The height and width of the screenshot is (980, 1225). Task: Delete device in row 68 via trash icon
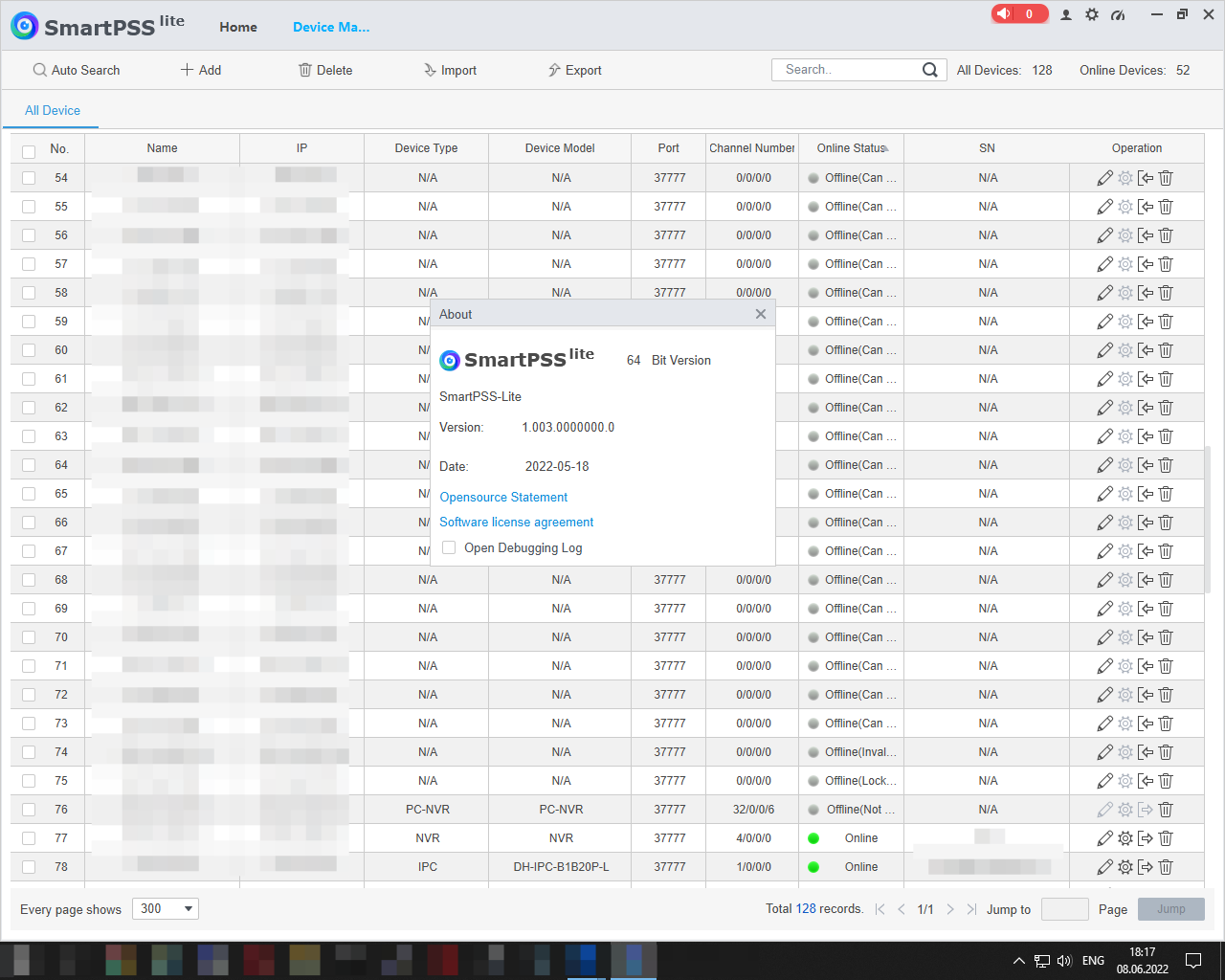pyautogui.click(x=1166, y=580)
